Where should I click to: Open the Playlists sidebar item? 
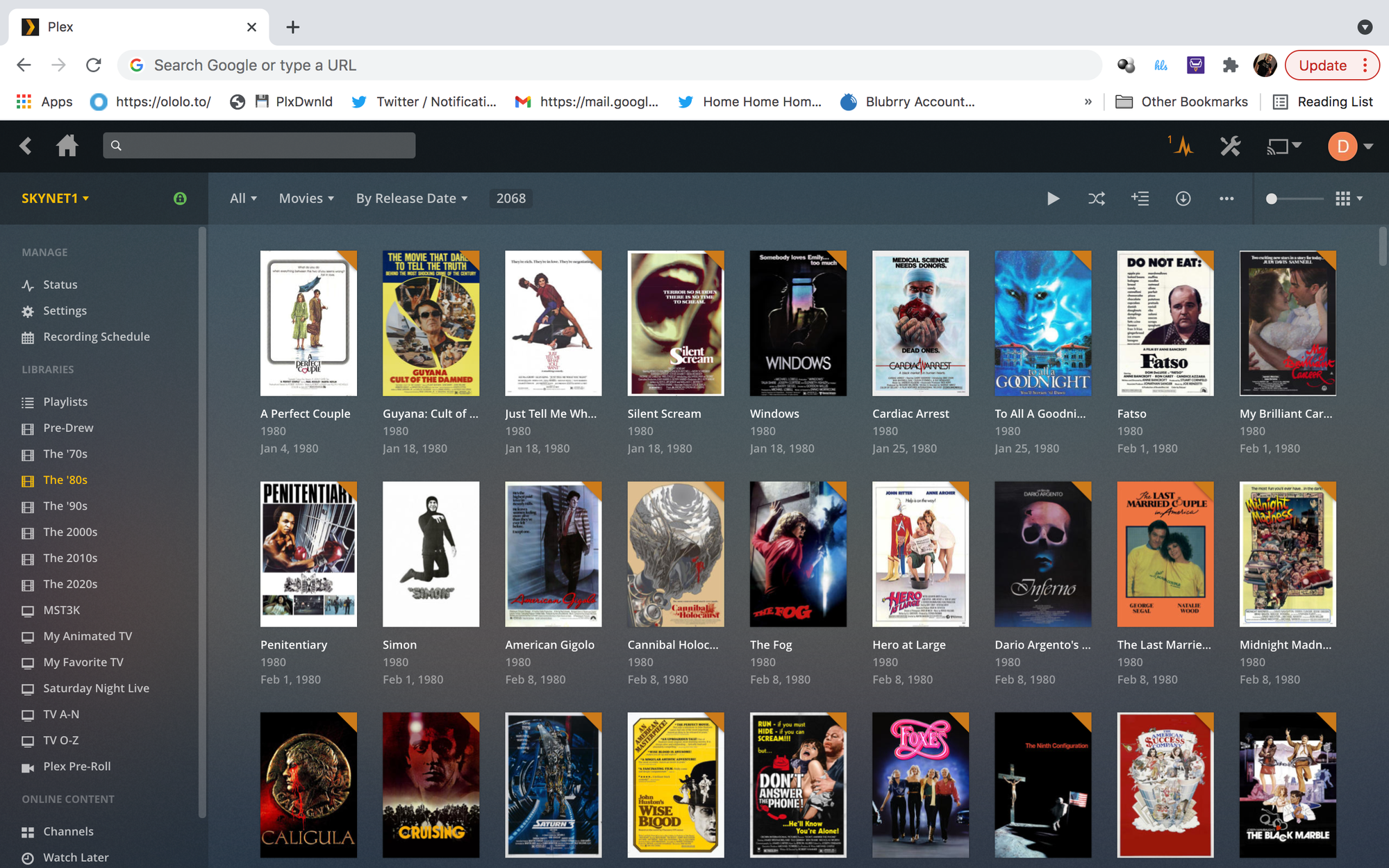click(65, 402)
